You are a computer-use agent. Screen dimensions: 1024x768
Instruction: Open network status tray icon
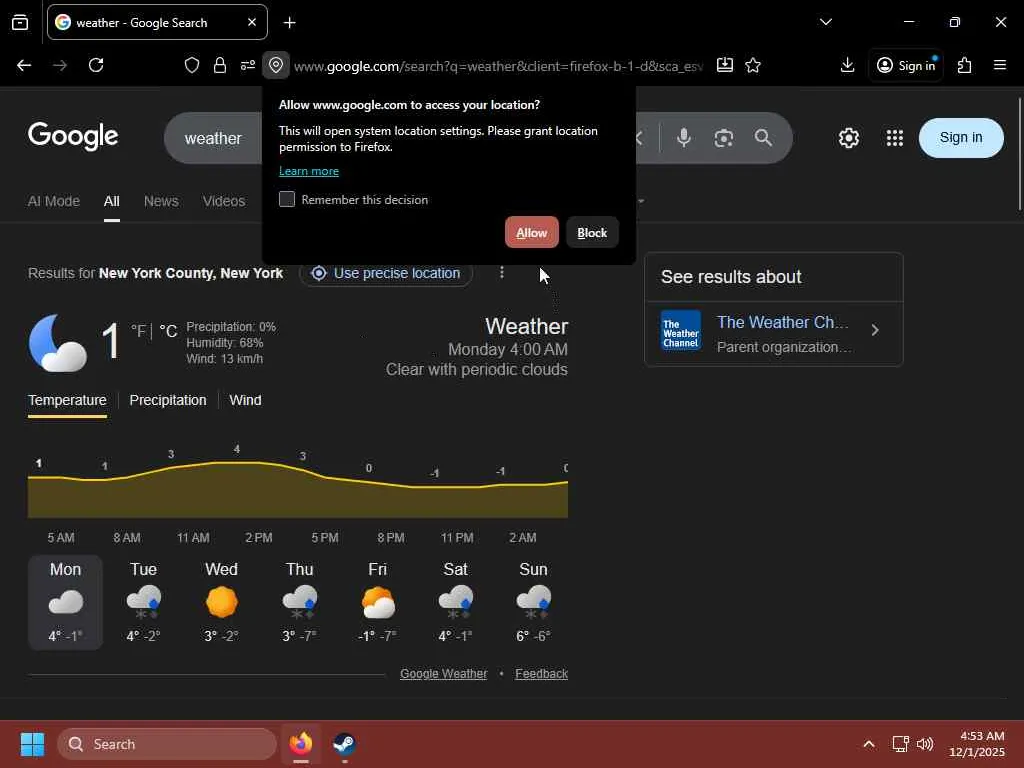click(900, 744)
